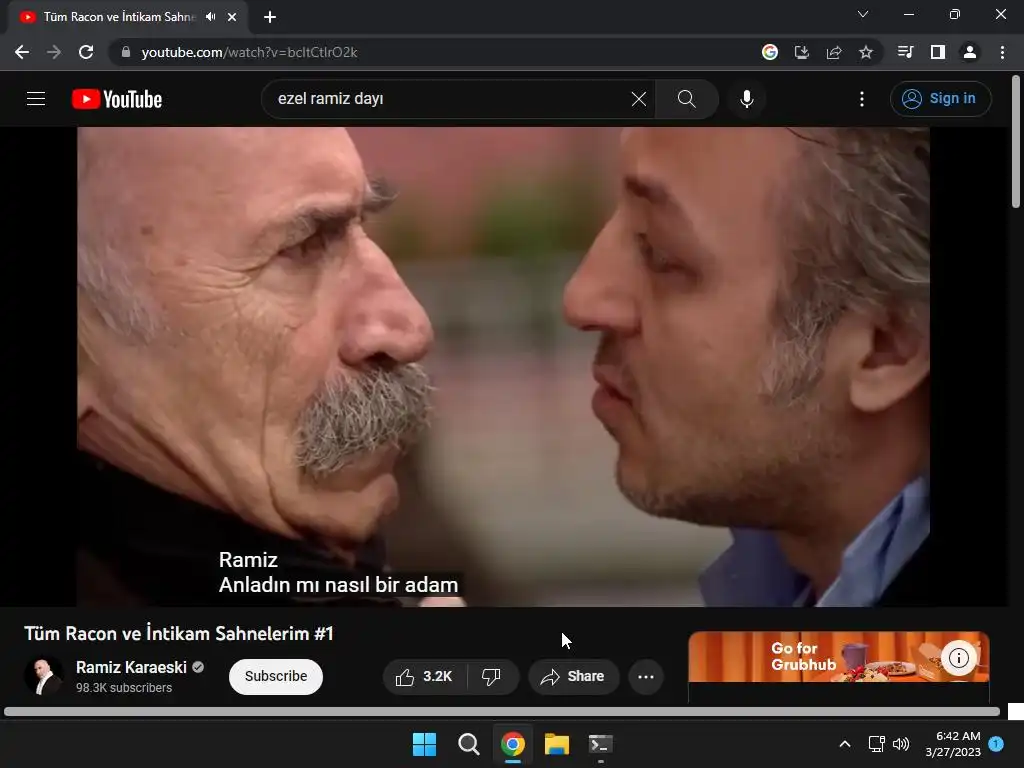Viewport: 1024px width, 768px height.
Task: Bookmark this tab with star
Action: 866,52
